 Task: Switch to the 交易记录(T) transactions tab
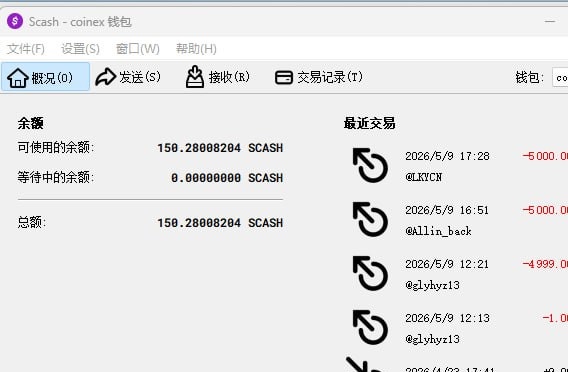click(319, 77)
